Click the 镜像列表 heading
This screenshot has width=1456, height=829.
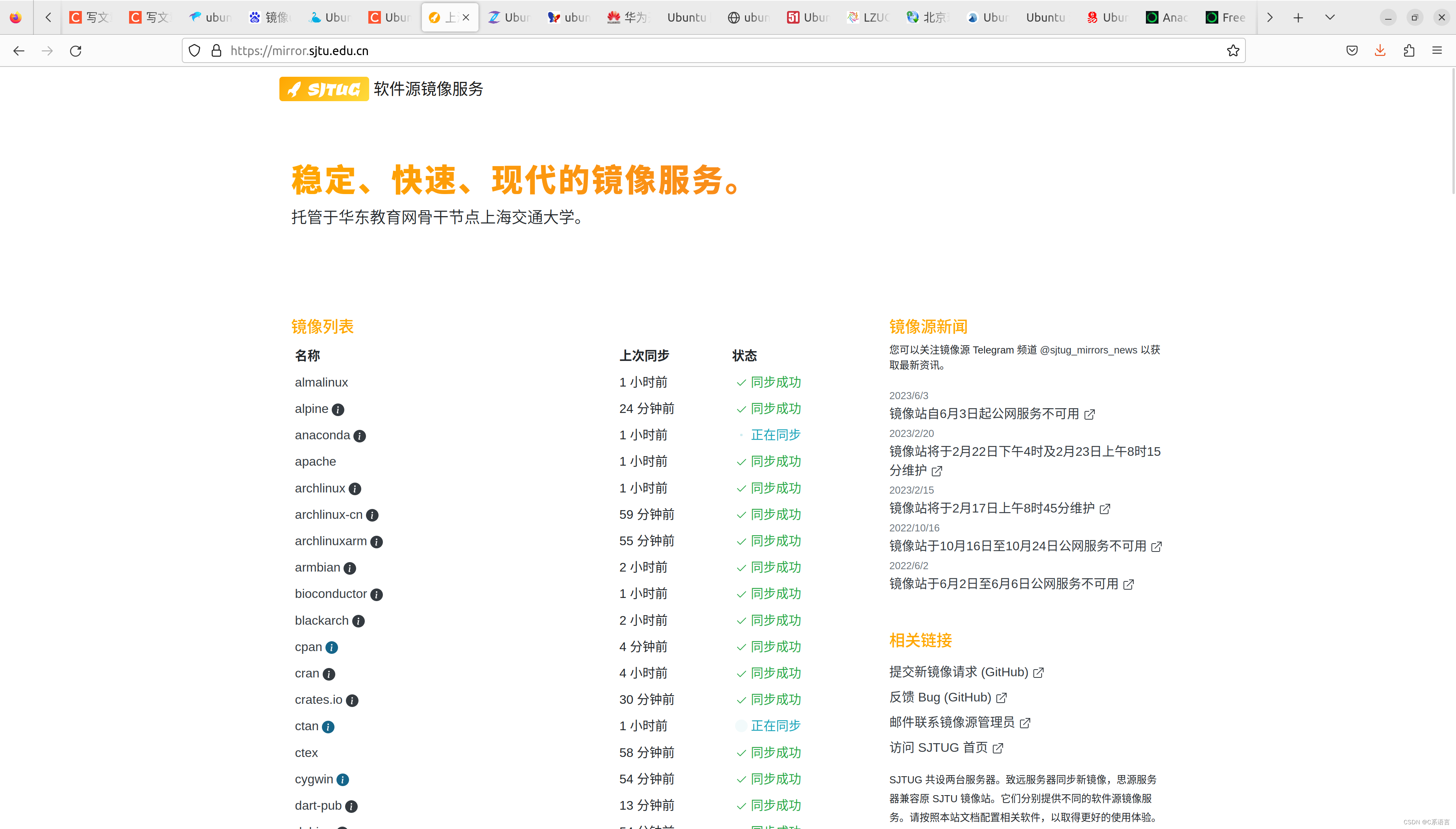[x=322, y=327]
